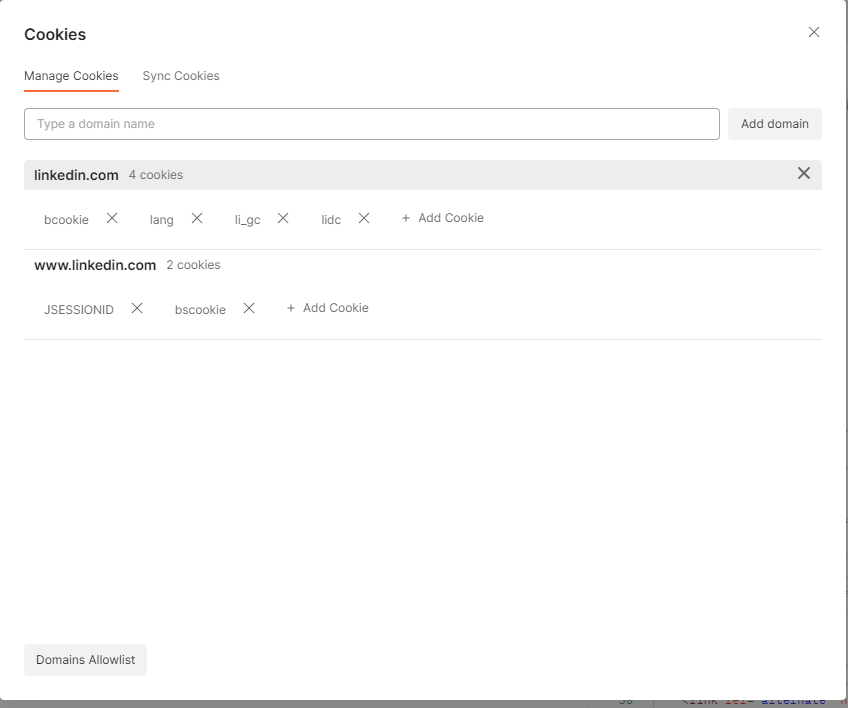Delete the bscookie cookie
This screenshot has height=708, width=848.
249,308
